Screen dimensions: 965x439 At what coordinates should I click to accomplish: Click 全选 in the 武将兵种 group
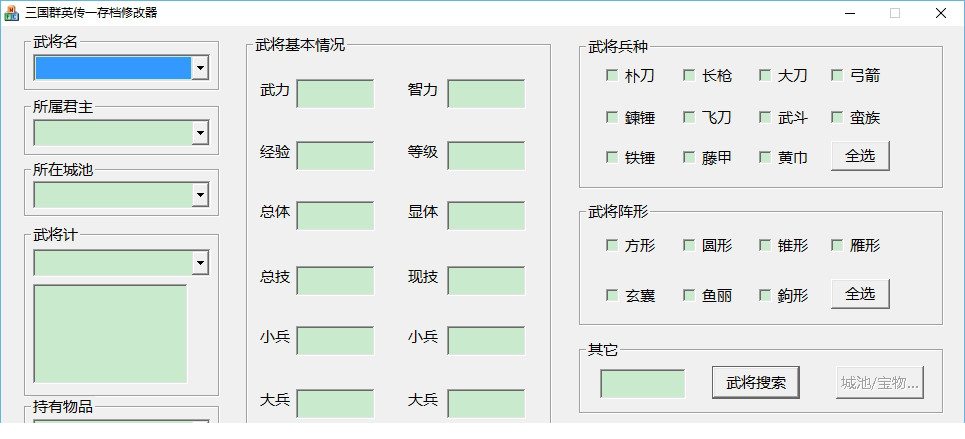pyautogui.click(x=860, y=156)
